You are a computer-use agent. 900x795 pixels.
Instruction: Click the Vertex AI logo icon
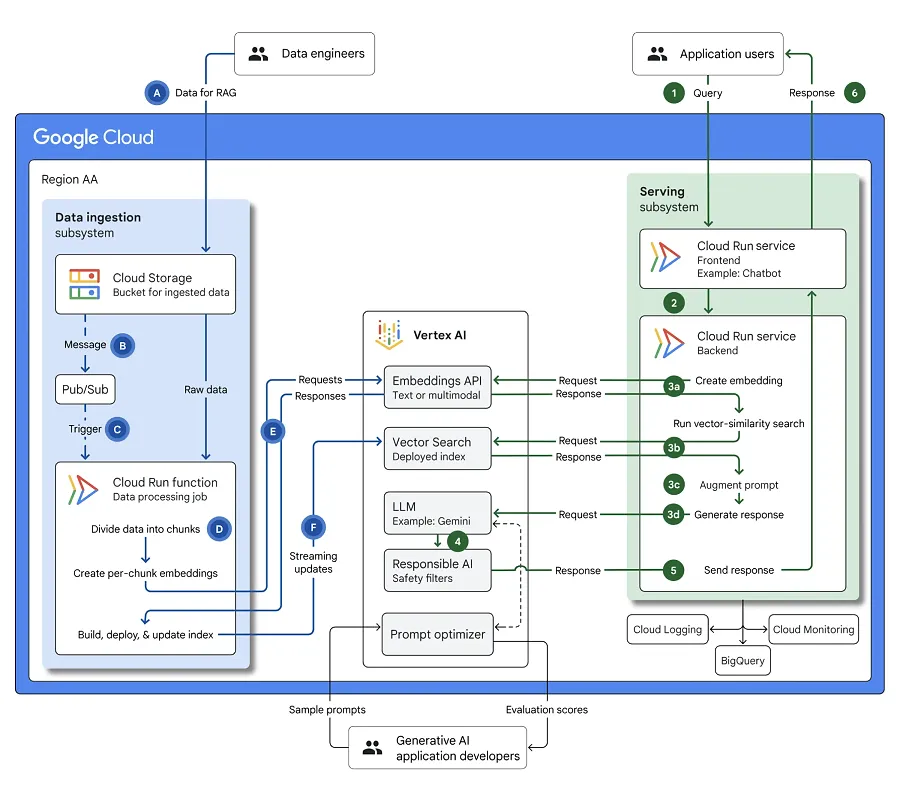pos(389,335)
